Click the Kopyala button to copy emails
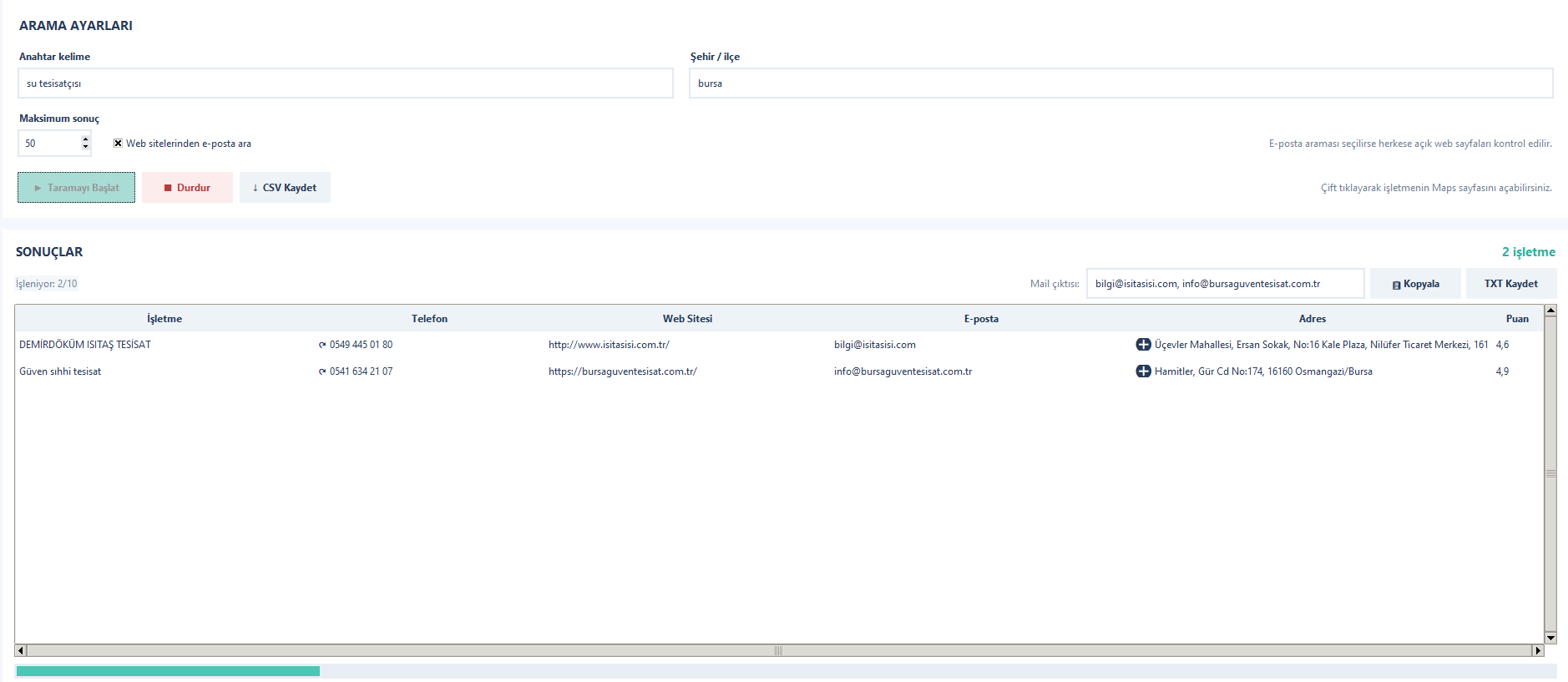This screenshot has width=1568, height=682. pos(1415,284)
